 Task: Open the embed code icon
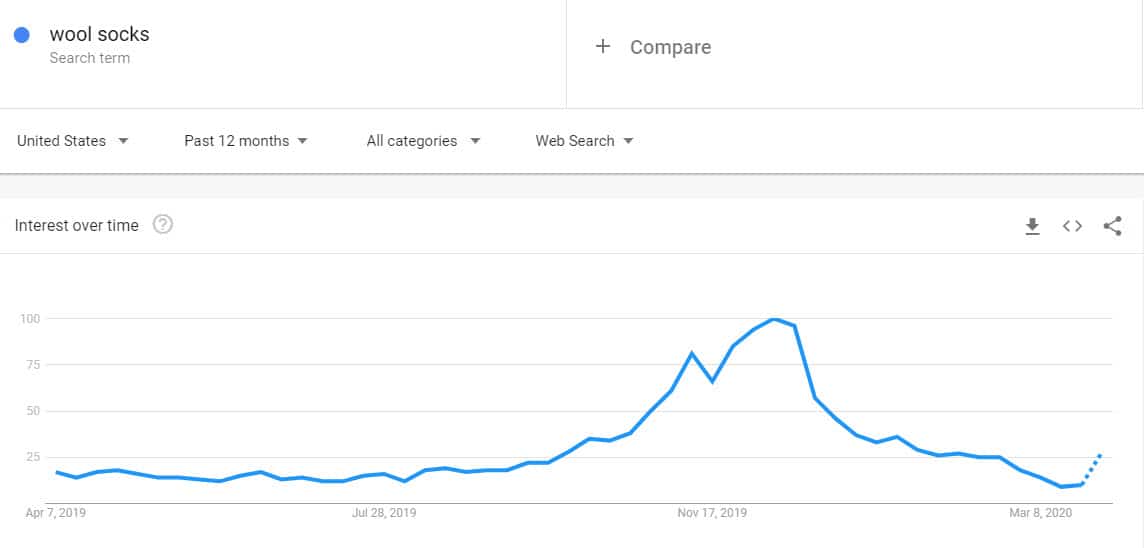1072,226
